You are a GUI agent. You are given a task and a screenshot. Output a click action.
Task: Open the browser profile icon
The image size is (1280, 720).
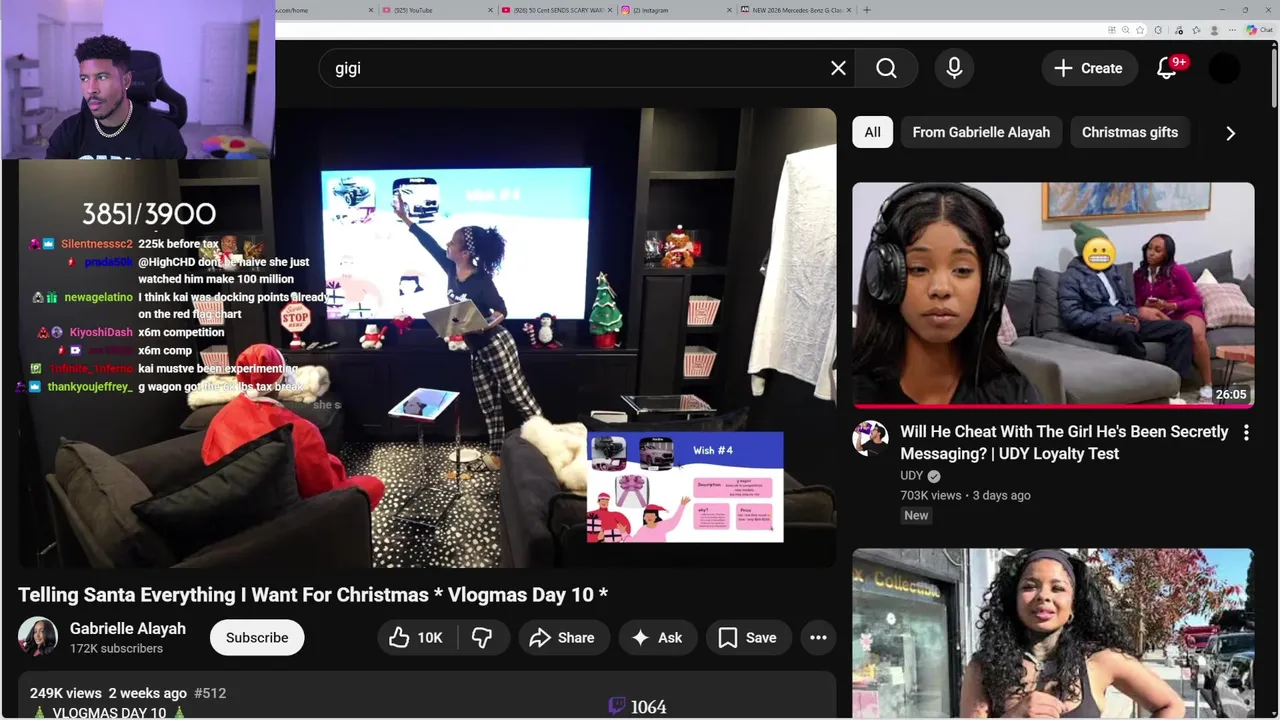click(1215, 30)
